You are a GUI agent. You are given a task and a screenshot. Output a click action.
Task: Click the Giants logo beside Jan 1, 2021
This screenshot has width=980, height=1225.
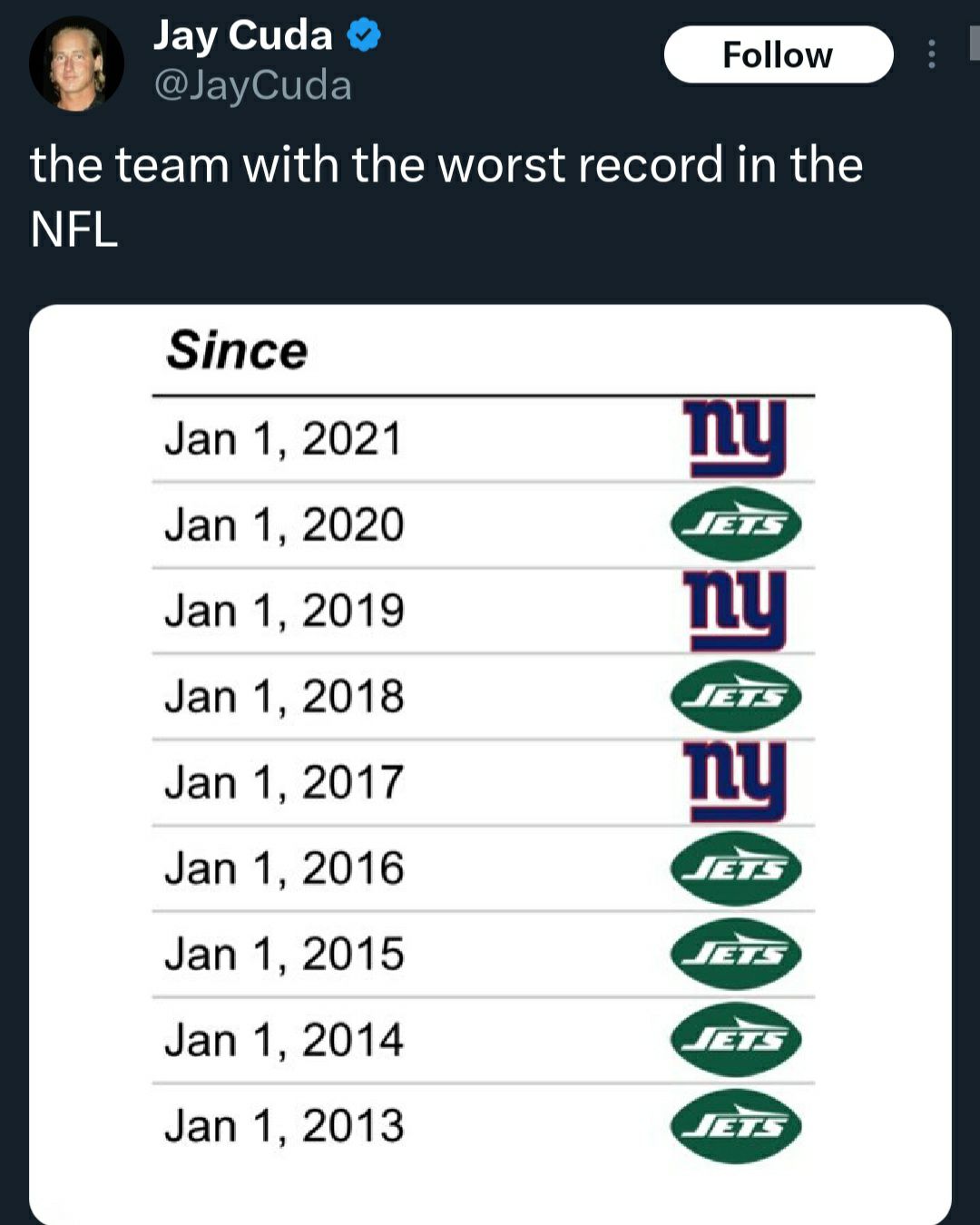736,440
